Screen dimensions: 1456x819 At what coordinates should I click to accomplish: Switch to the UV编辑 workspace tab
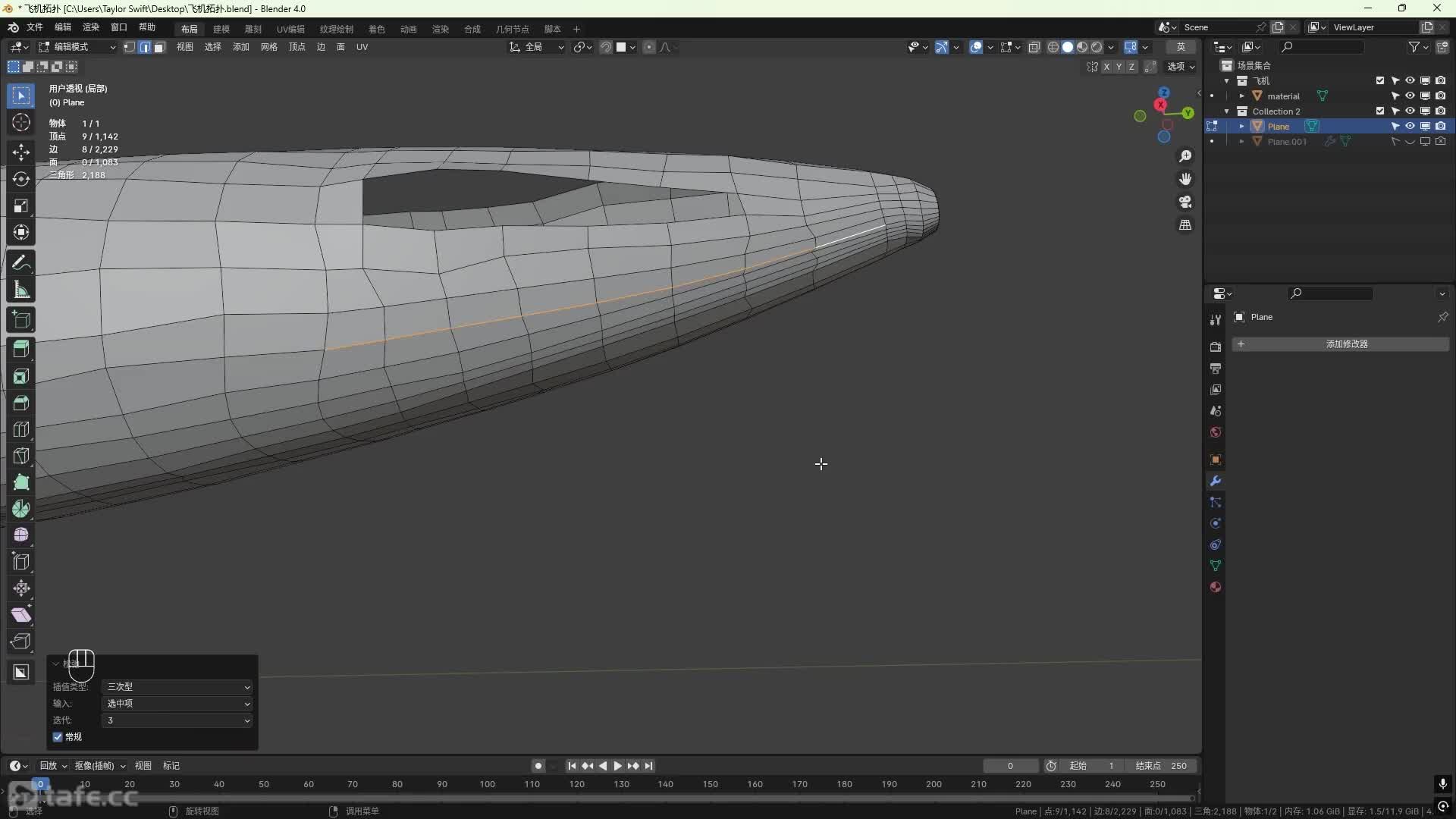[x=290, y=29]
